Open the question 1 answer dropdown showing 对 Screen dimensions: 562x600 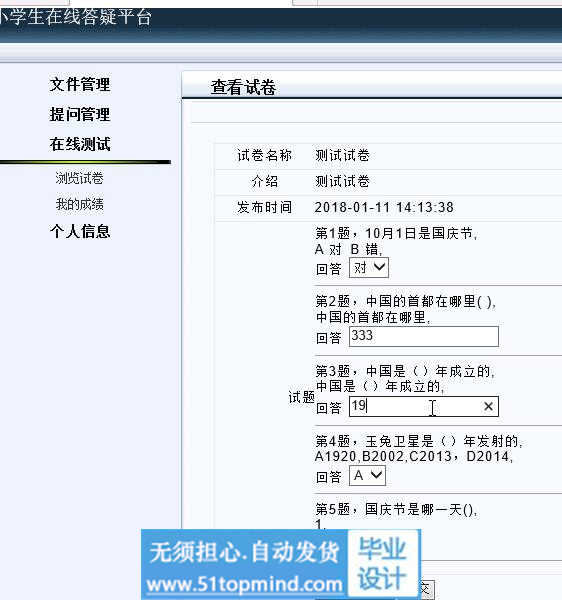(369, 267)
